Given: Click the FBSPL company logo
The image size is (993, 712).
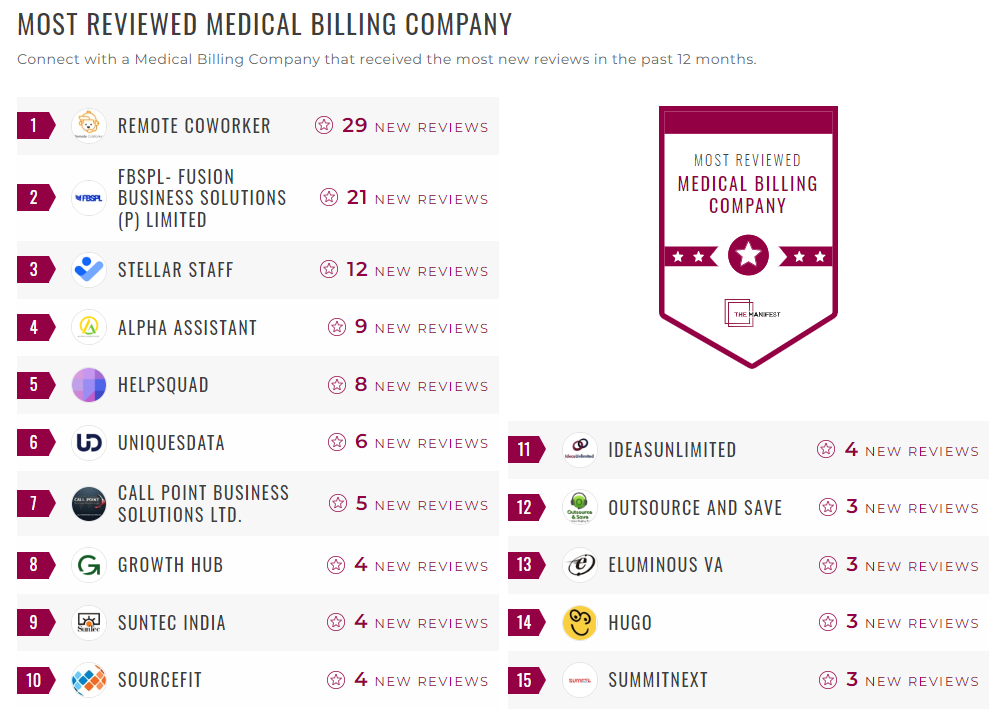Looking at the screenshot, I should pos(89,198).
